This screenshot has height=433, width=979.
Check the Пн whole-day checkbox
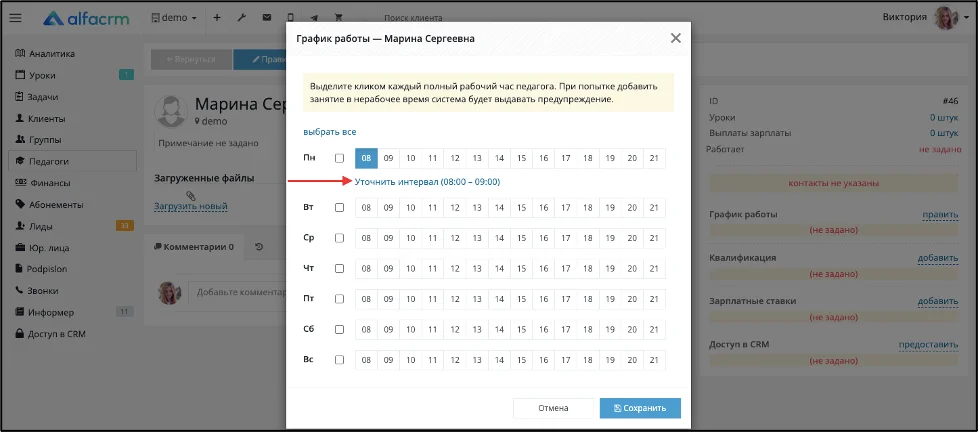point(339,158)
